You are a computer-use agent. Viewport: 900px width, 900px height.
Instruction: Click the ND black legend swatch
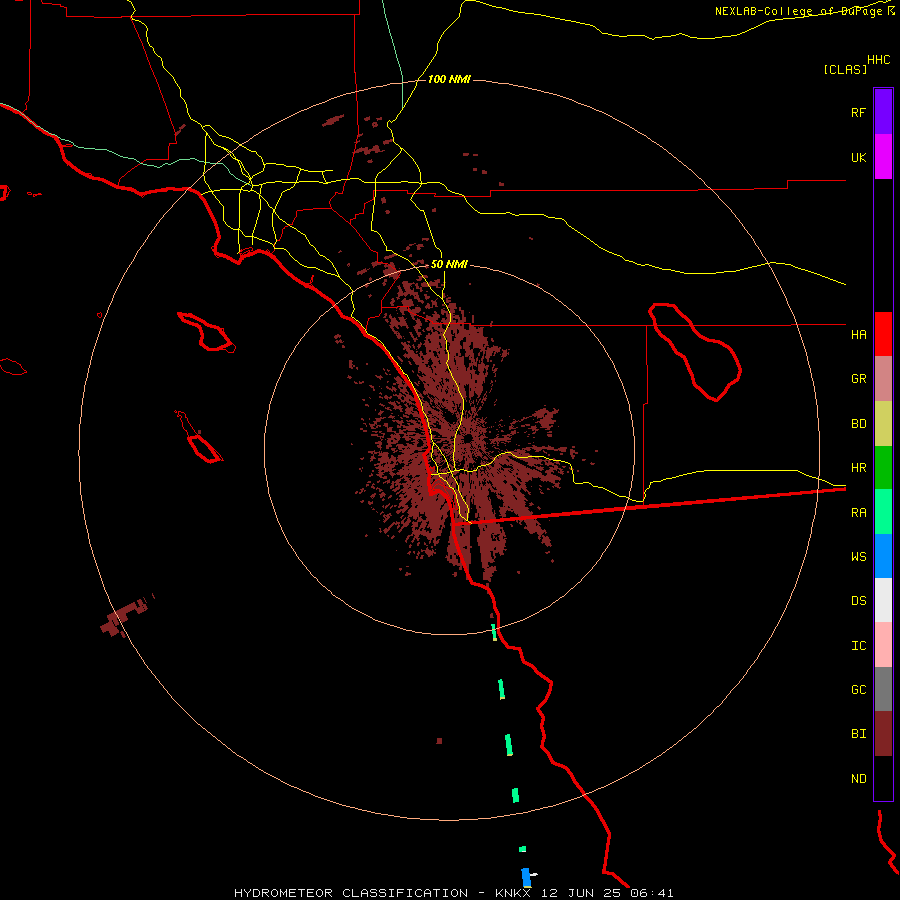click(883, 778)
